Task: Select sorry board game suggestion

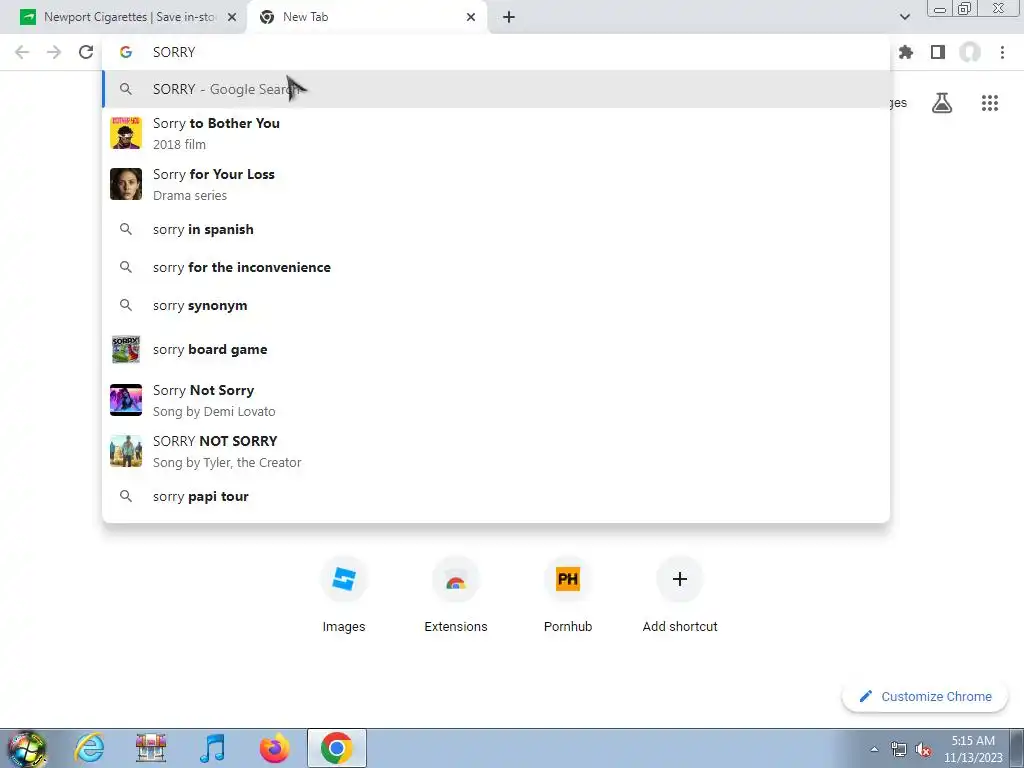Action: [496, 349]
